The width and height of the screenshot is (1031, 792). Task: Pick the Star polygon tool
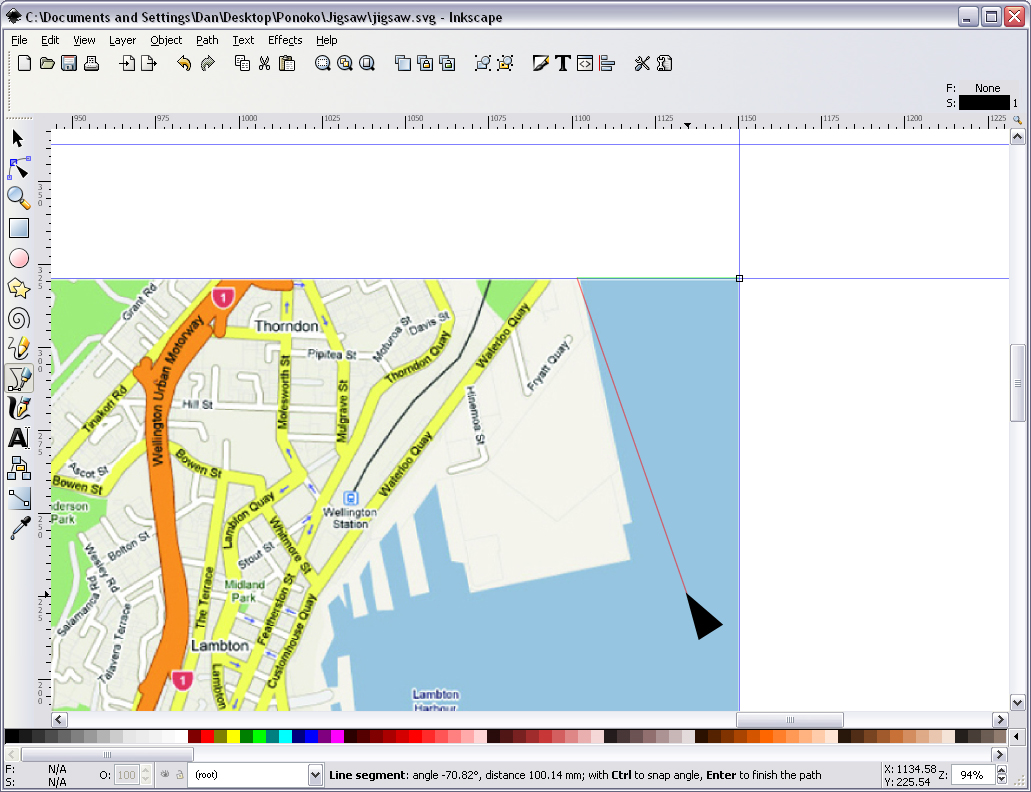tap(19, 288)
